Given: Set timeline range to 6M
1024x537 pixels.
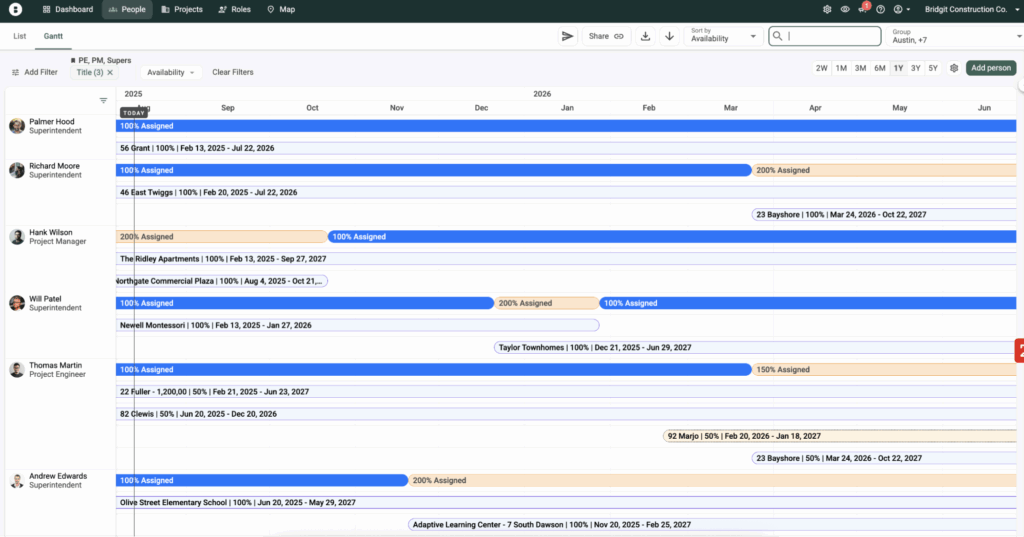Looking at the screenshot, I should click(880, 68).
